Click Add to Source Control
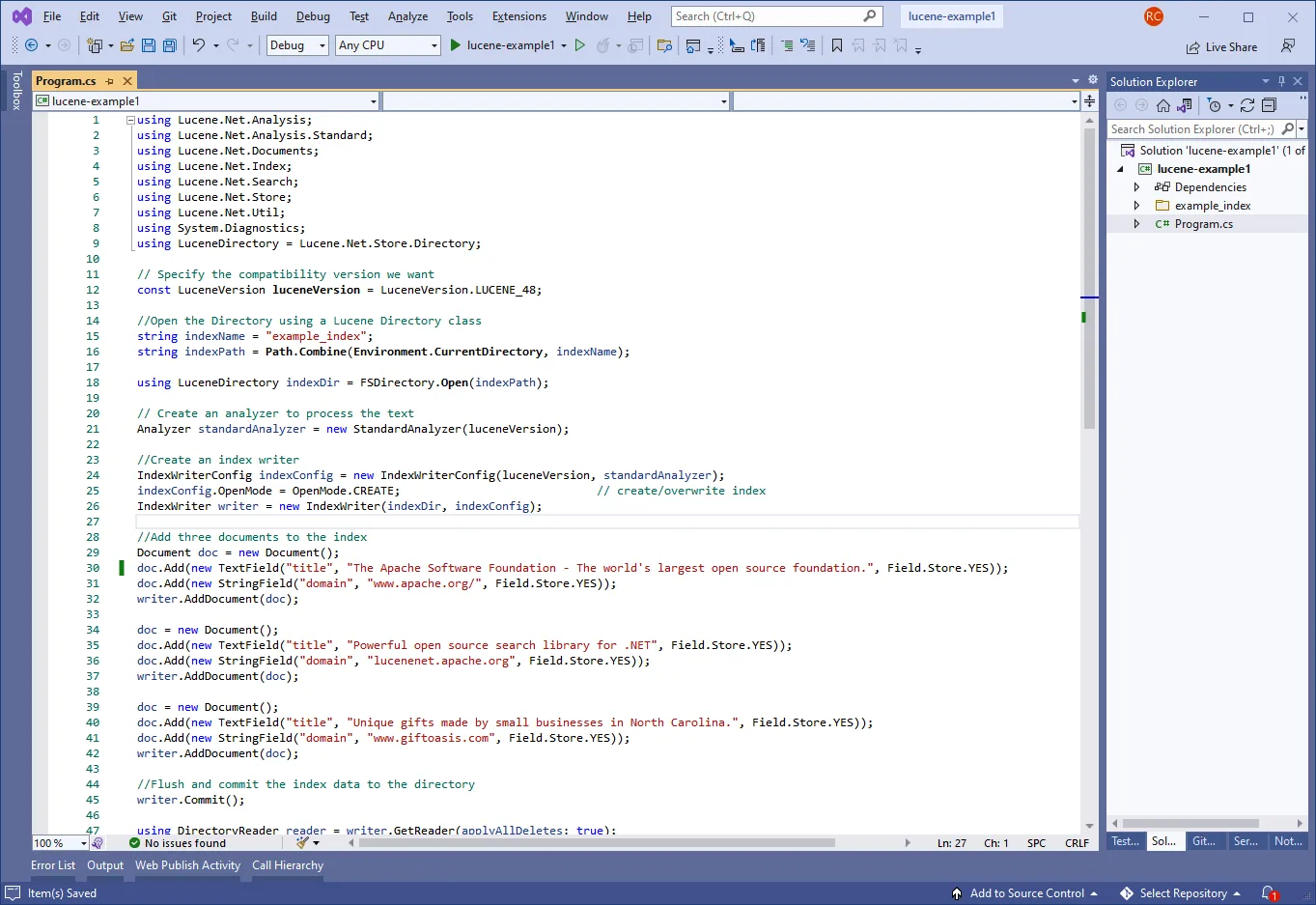Viewport: 1316px width, 905px height. 1026,893
